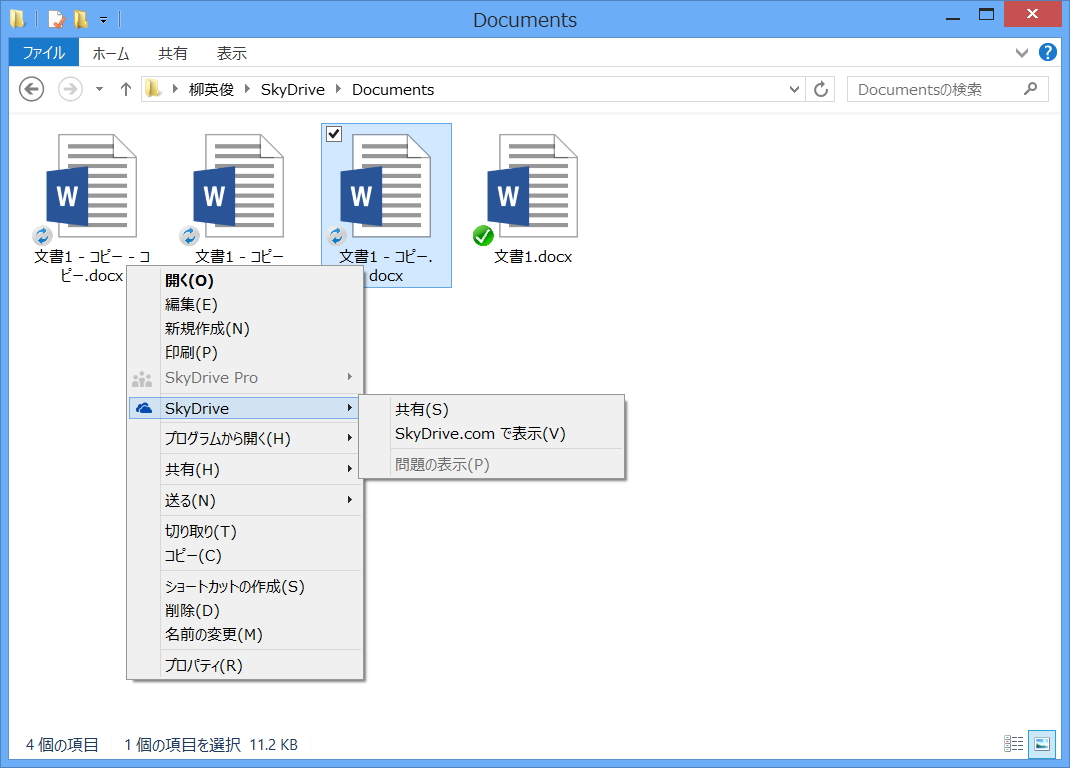Click the back navigation arrow
Image resolution: width=1070 pixels, height=768 pixels.
(31, 89)
